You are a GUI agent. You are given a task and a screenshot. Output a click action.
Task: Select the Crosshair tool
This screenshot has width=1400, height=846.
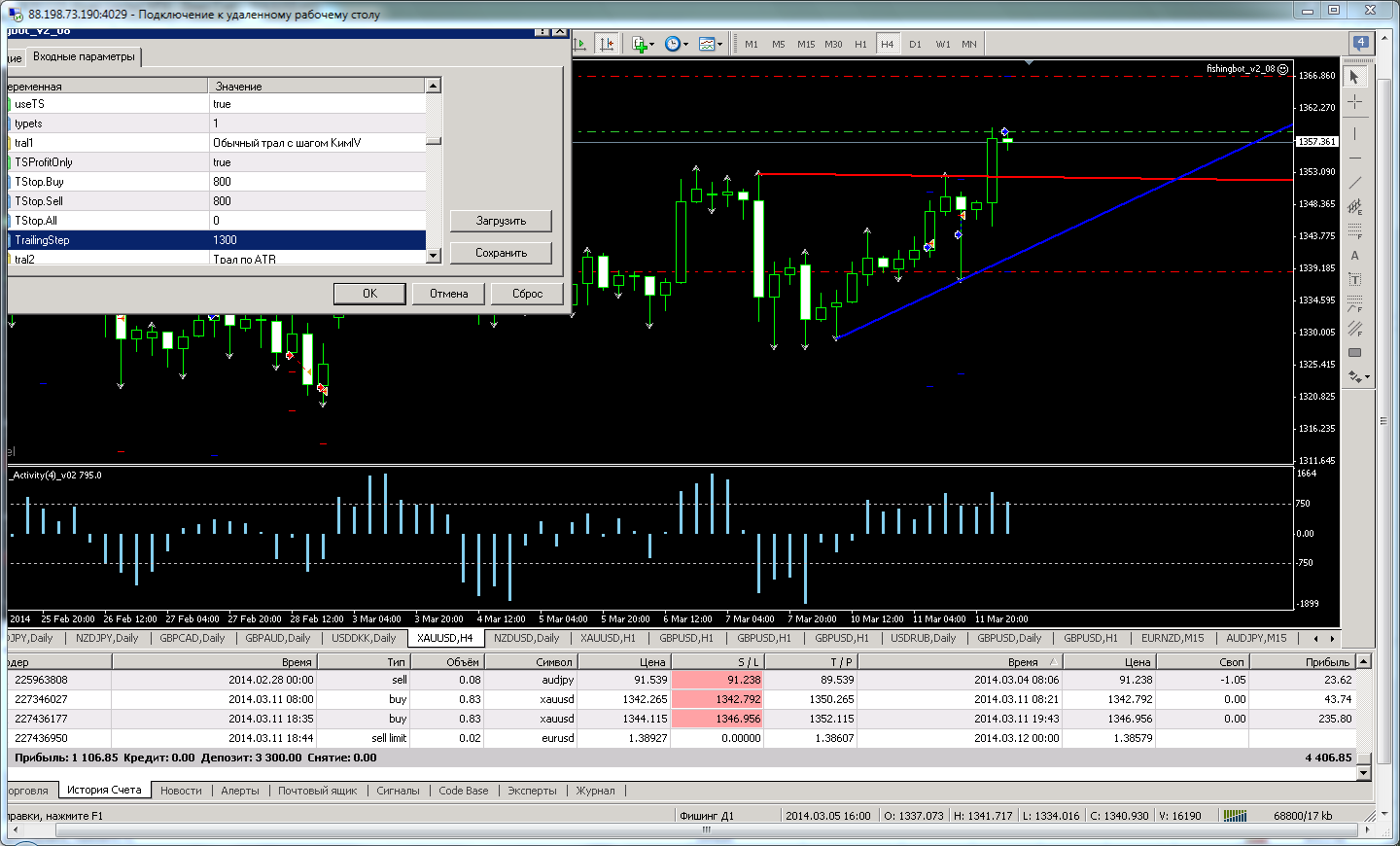coord(1355,102)
